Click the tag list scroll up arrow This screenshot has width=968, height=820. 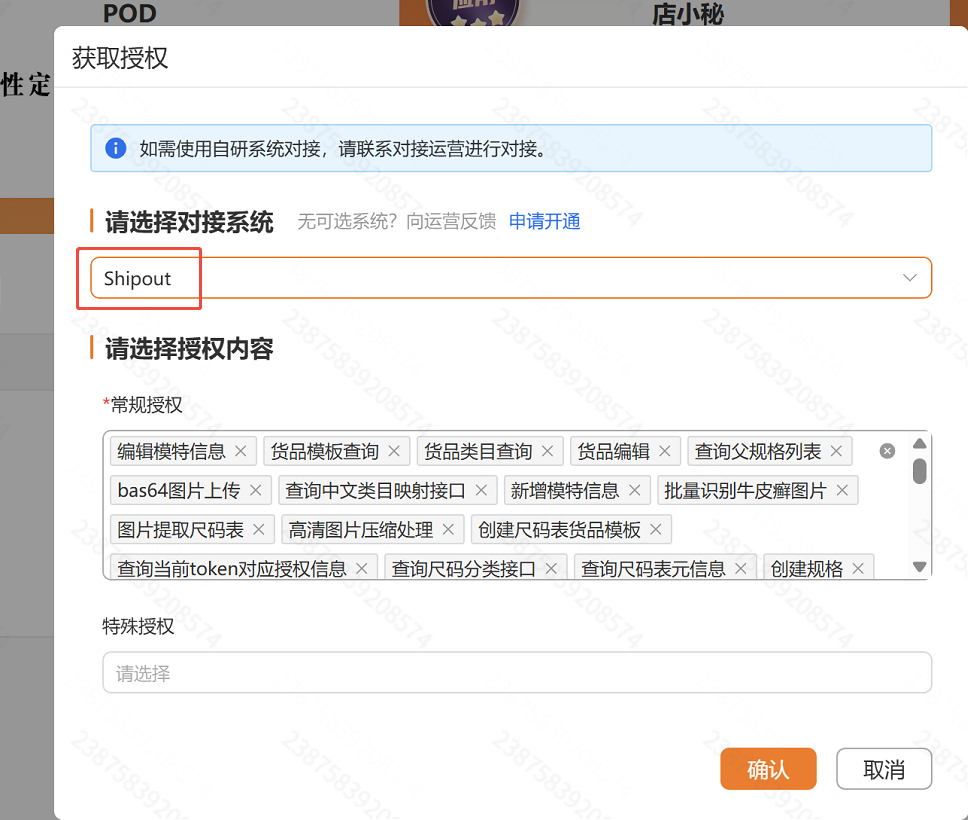(919, 443)
